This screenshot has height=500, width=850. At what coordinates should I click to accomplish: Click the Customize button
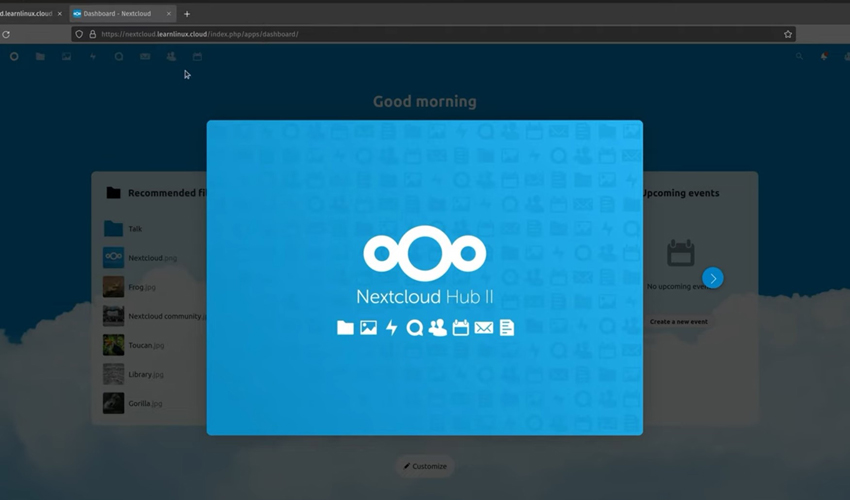pos(425,466)
